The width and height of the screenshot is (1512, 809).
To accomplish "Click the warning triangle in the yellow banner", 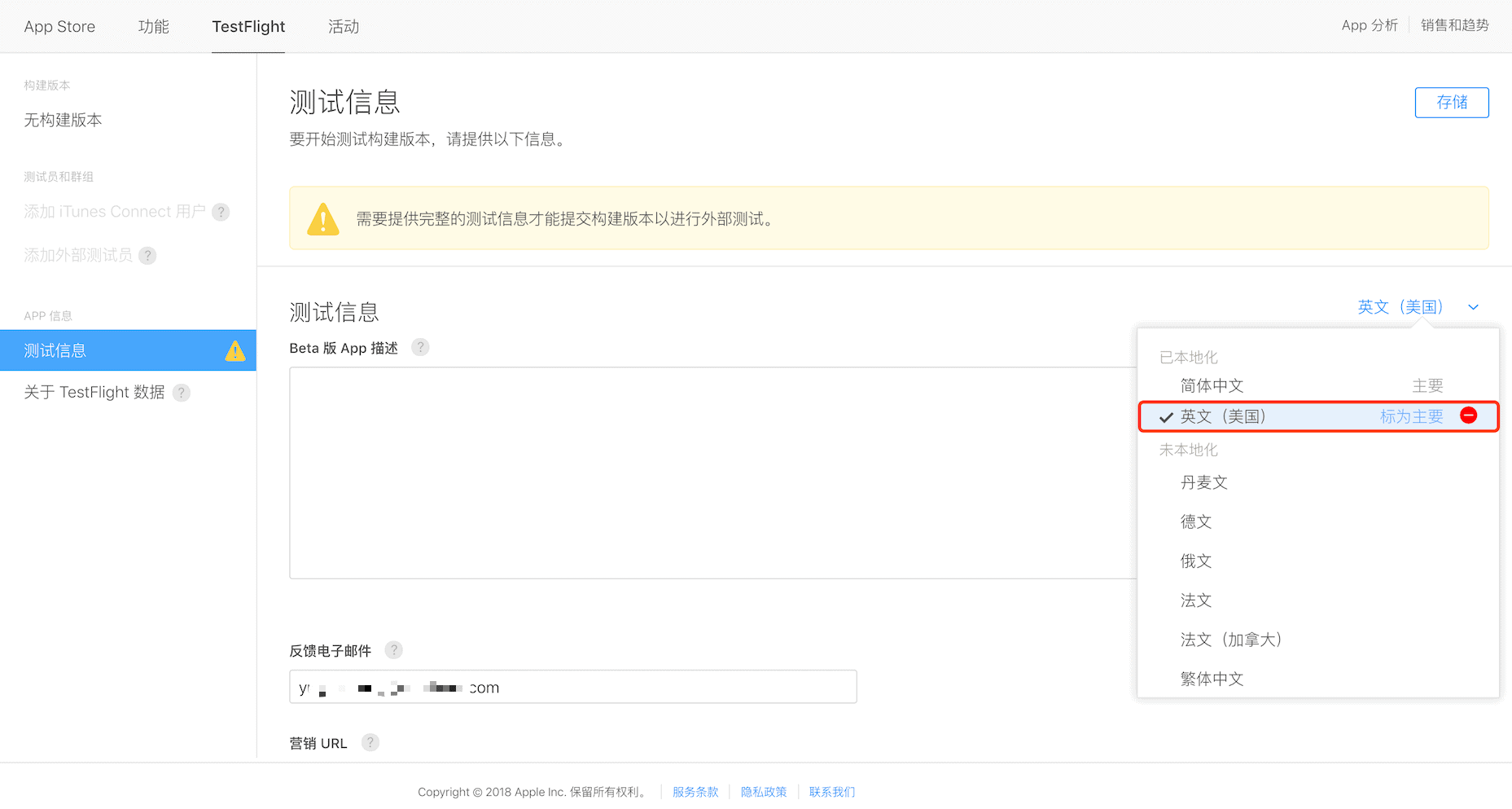I will click(323, 219).
